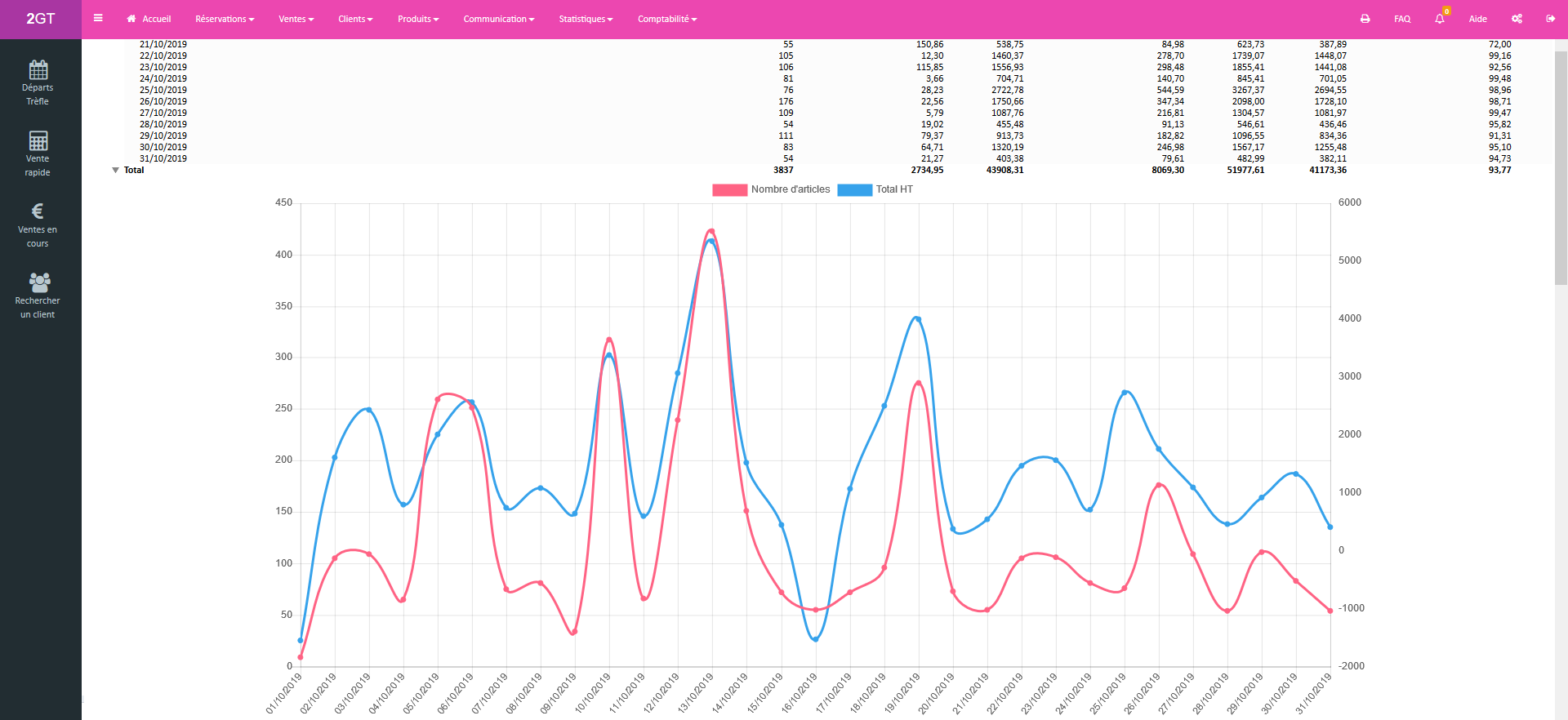Screen dimensions: 1568x720
Task: Open the notifications bell icon
Action: click(x=1440, y=19)
